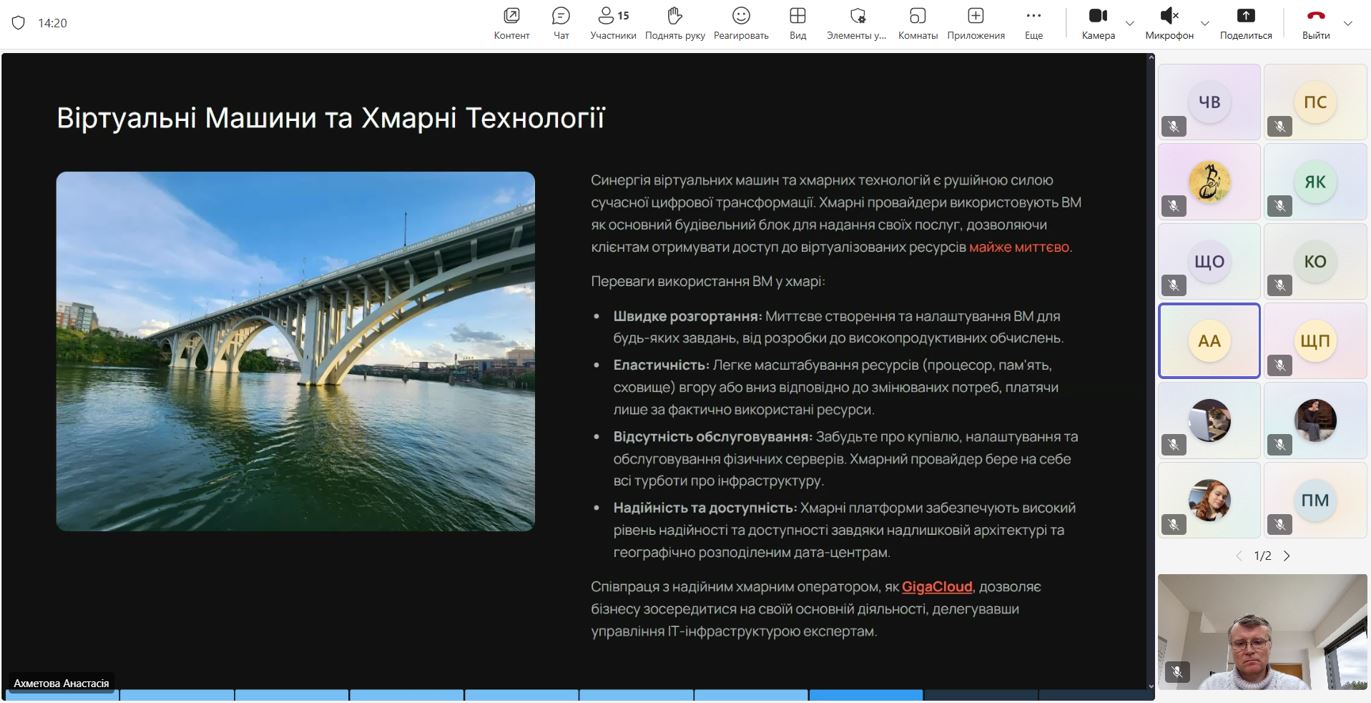Open the Вид view options
Viewport: 1371px width, 703px height.
797,23
